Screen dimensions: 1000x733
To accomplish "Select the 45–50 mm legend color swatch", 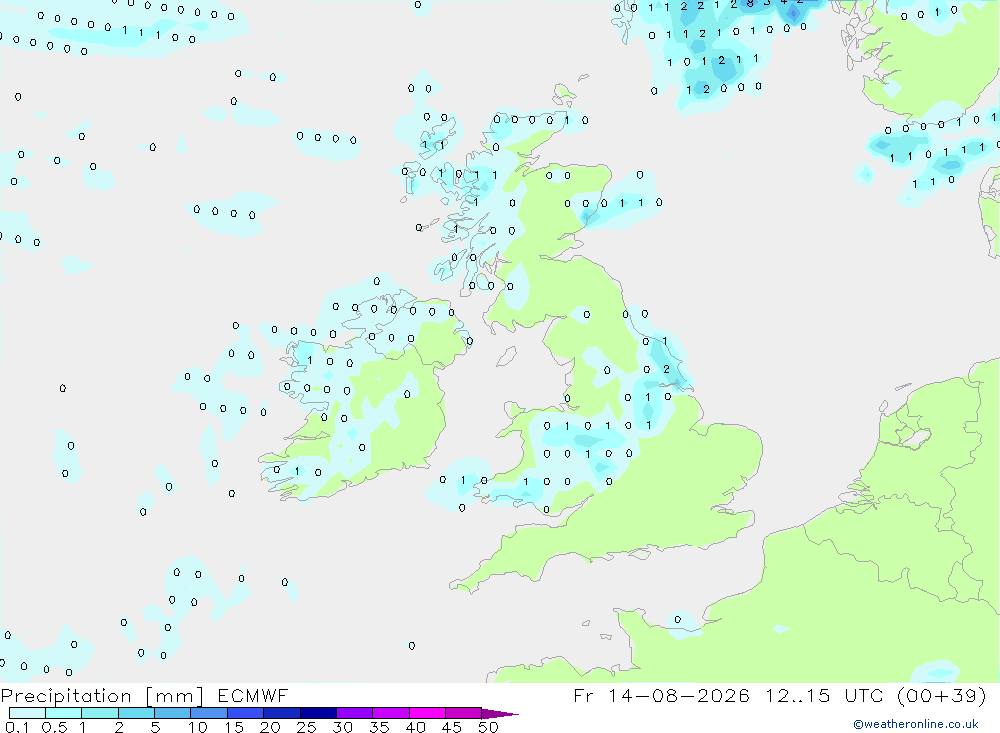I will tap(464, 713).
